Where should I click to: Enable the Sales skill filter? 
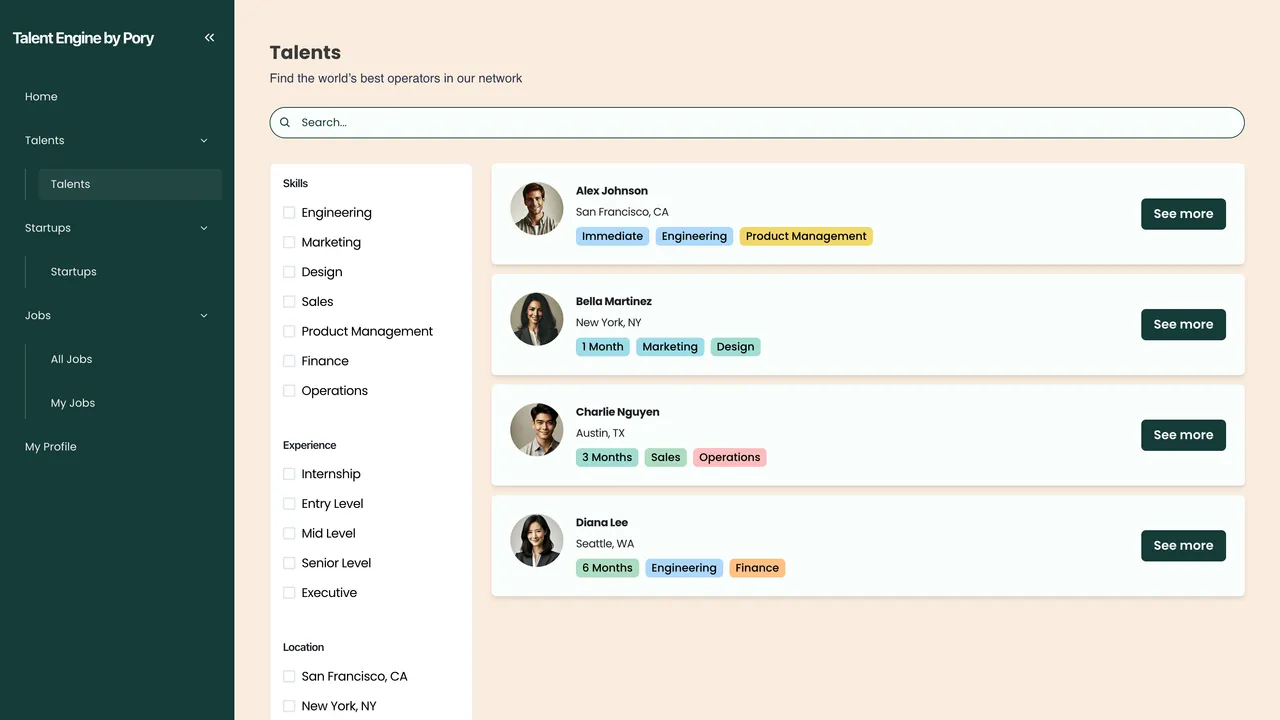click(x=289, y=302)
